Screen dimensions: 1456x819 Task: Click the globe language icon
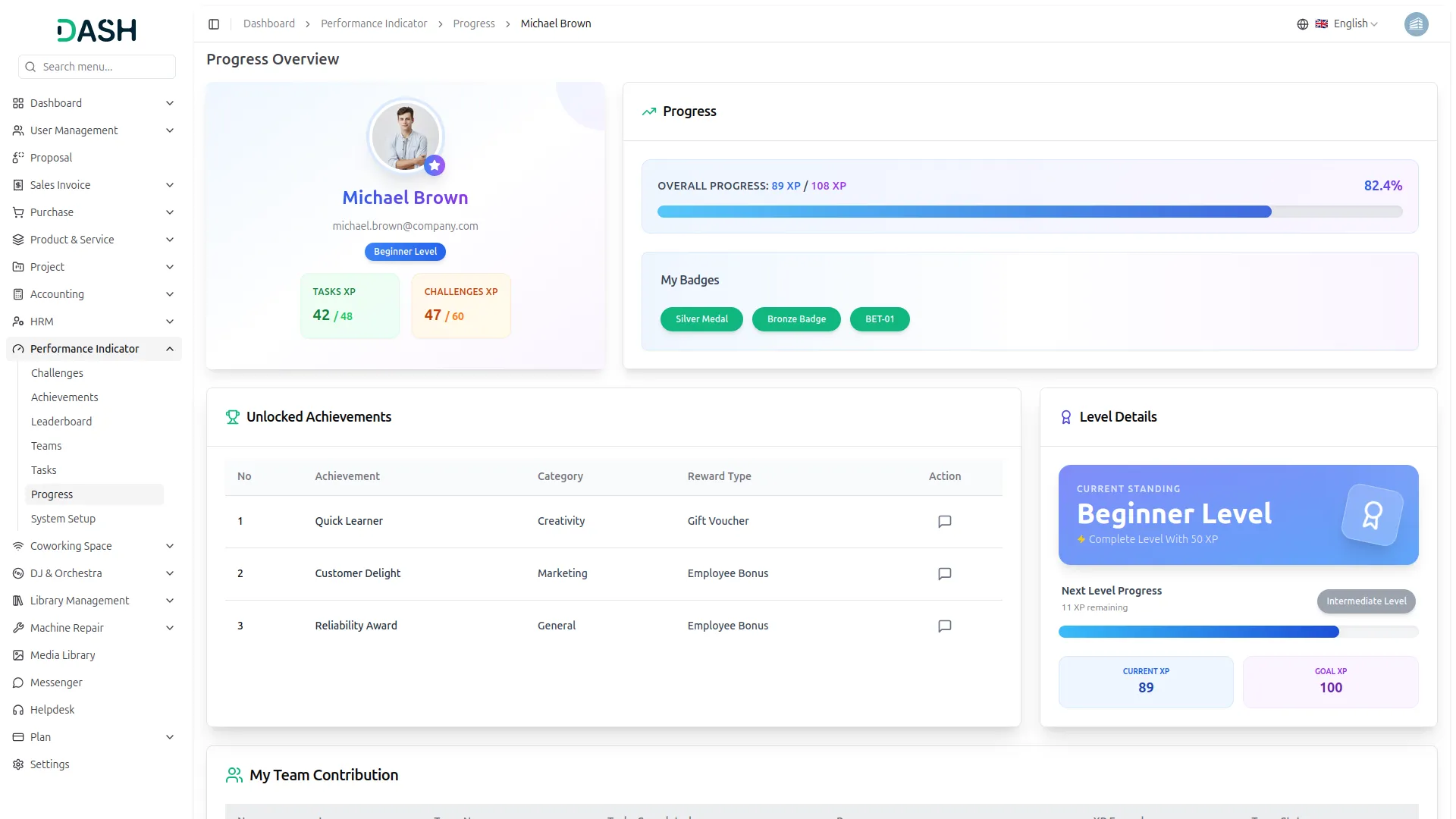pos(1302,24)
